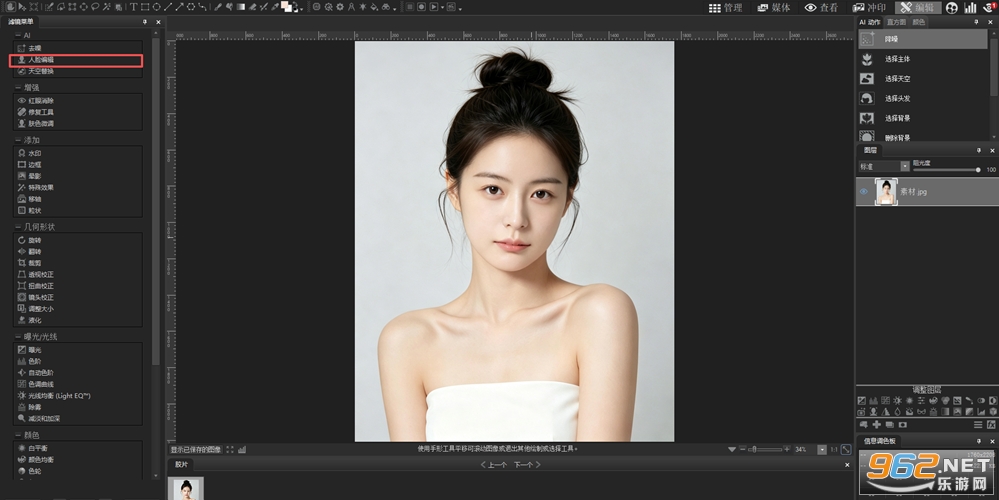Collapse the AI filter group

point(17,36)
